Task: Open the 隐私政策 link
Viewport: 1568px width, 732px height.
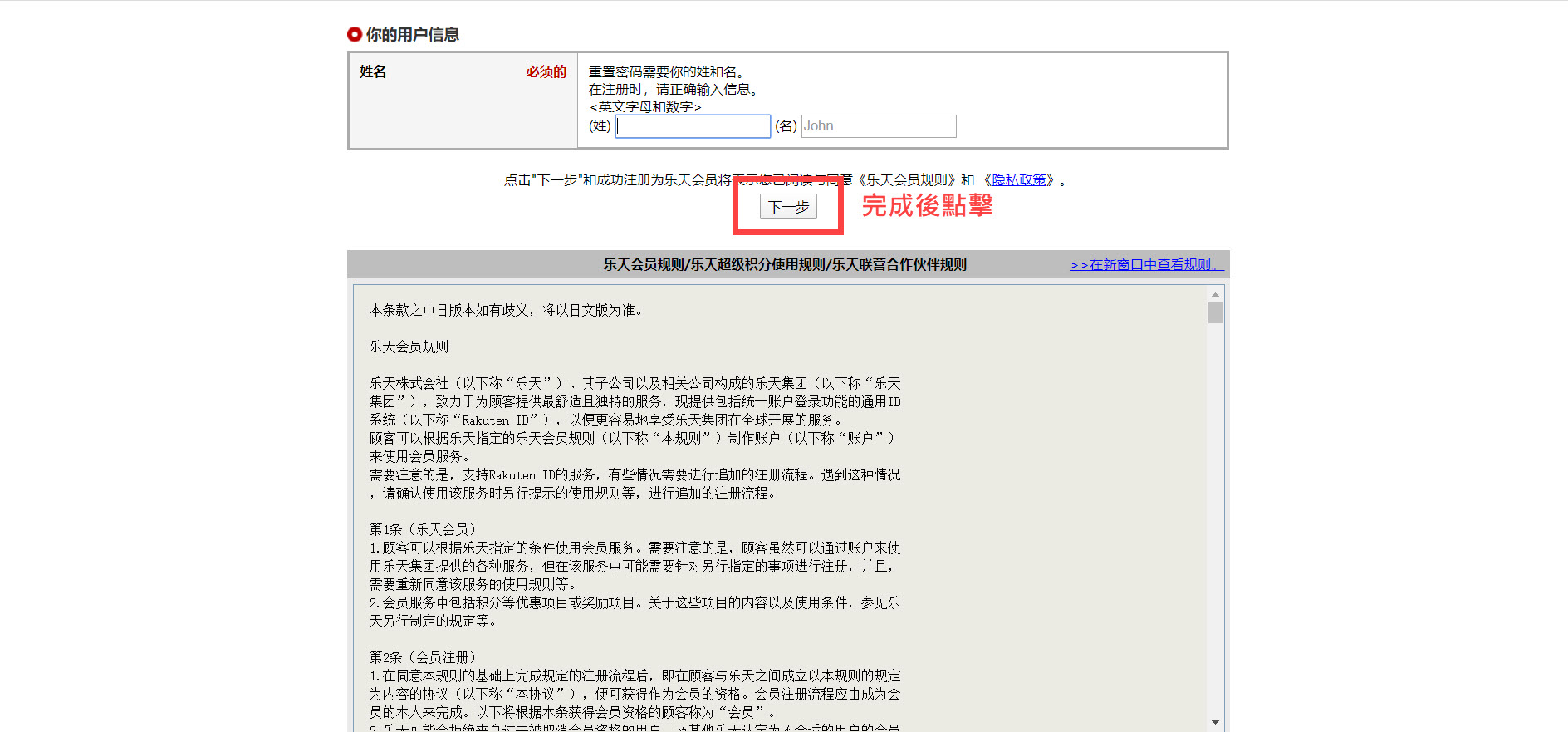Action: tap(1019, 179)
